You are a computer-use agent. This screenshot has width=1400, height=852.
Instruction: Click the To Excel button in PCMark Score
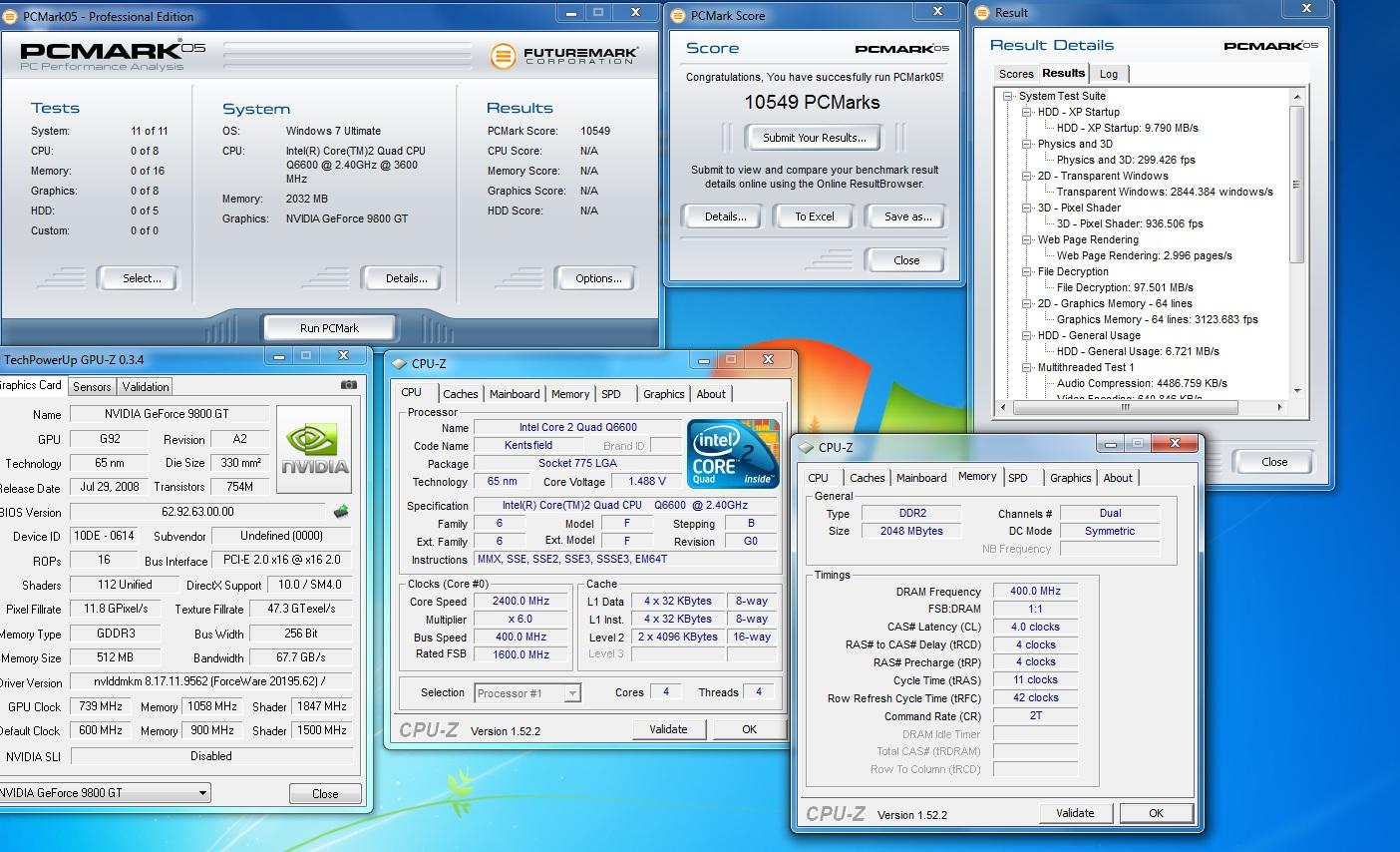tap(815, 216)
